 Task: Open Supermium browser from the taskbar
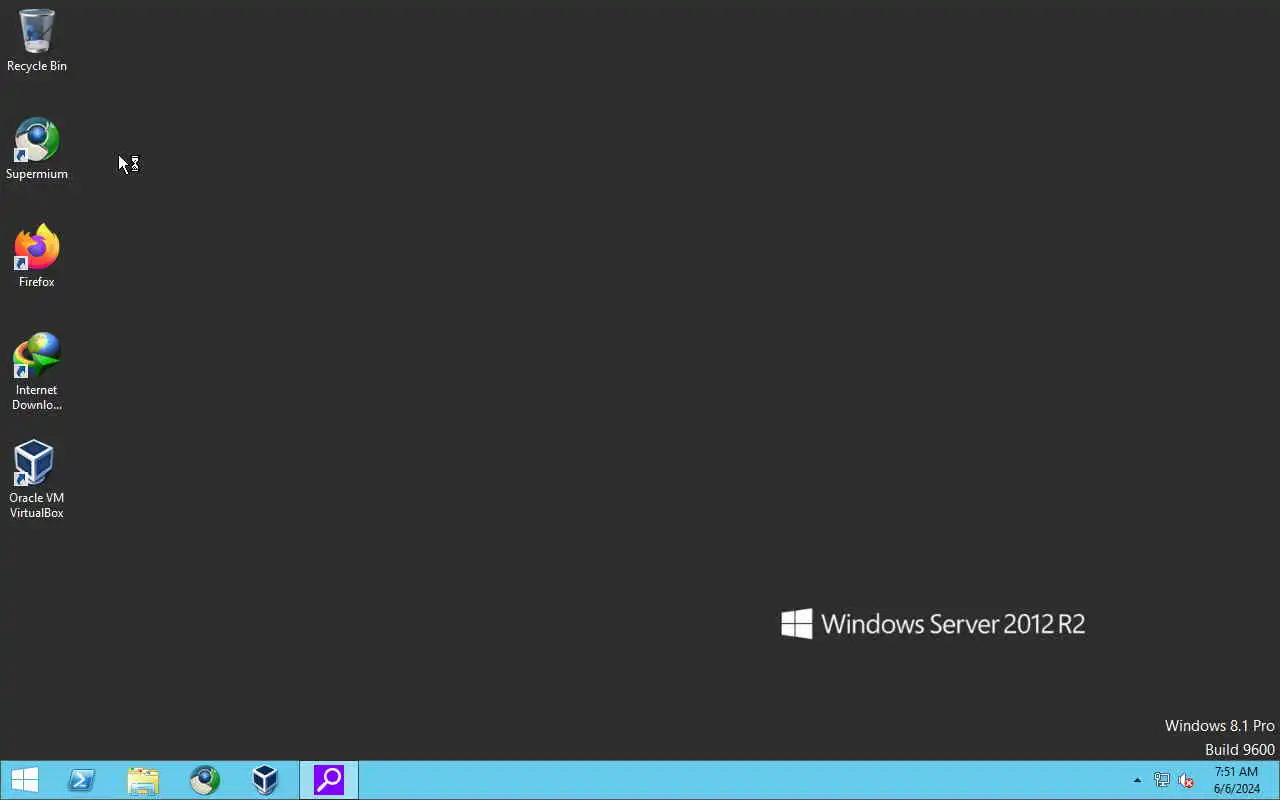pyautogui.click(x=205, y=780)
